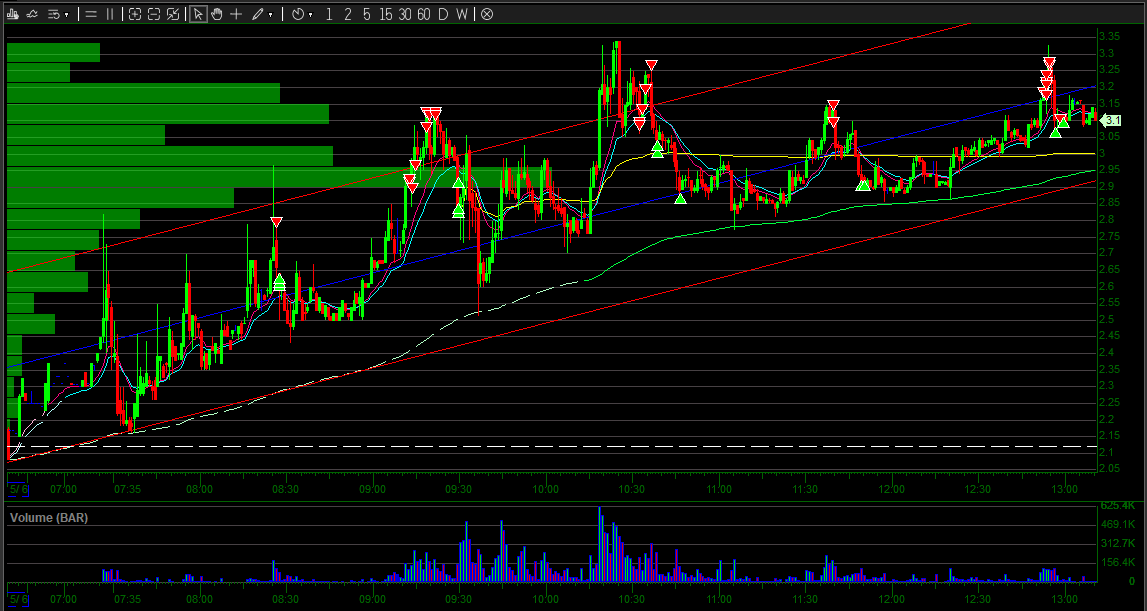The image size is (1147, 611).
Task: Click the red sell marker near 08:30
Action: point(276,222)
